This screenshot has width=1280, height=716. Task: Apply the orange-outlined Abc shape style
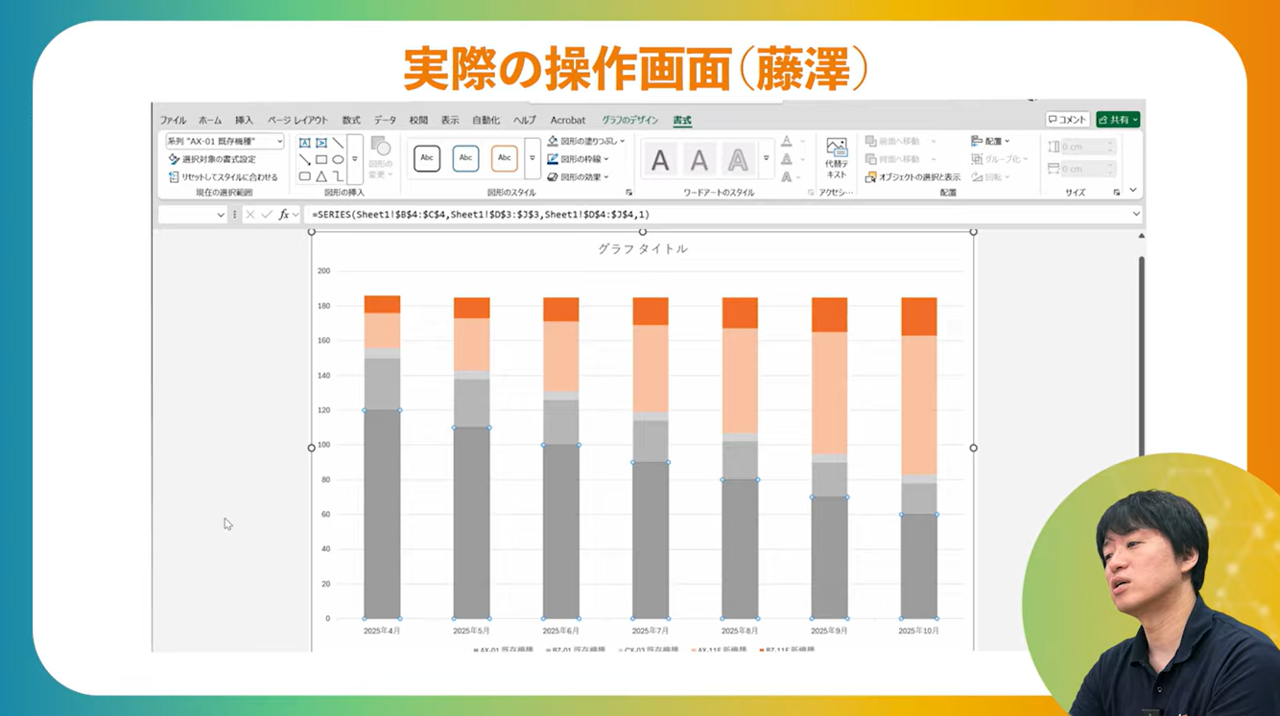click(x=504, y=158)
